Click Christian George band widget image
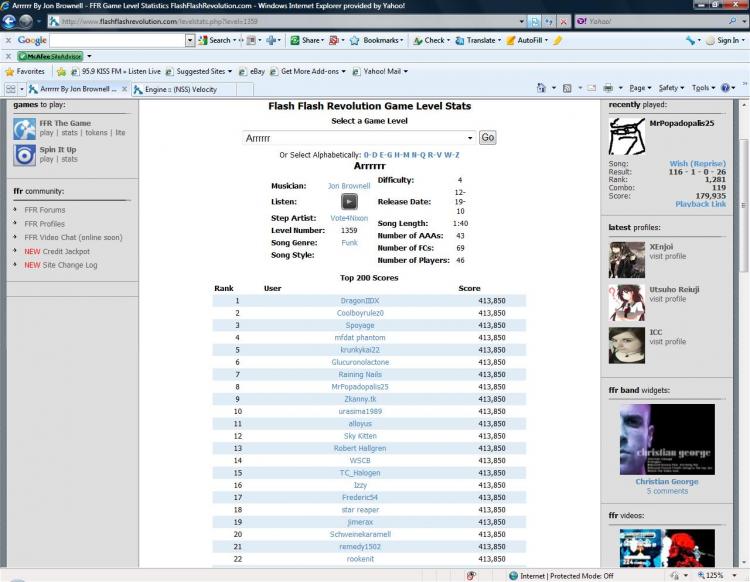The height and width of the screenshot is (582, 750). [667, 439]
